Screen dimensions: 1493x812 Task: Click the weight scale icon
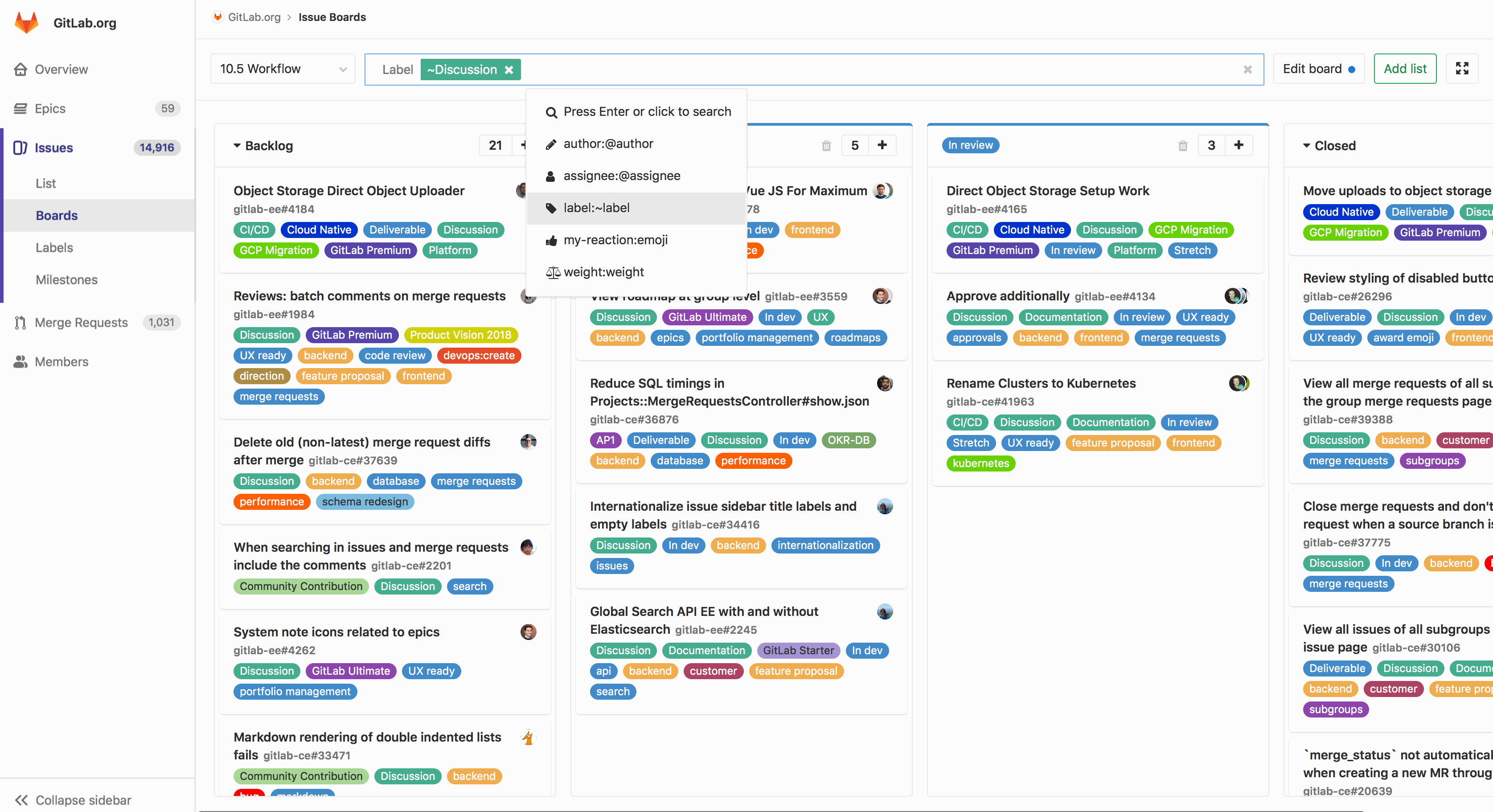tap(553, 272)
